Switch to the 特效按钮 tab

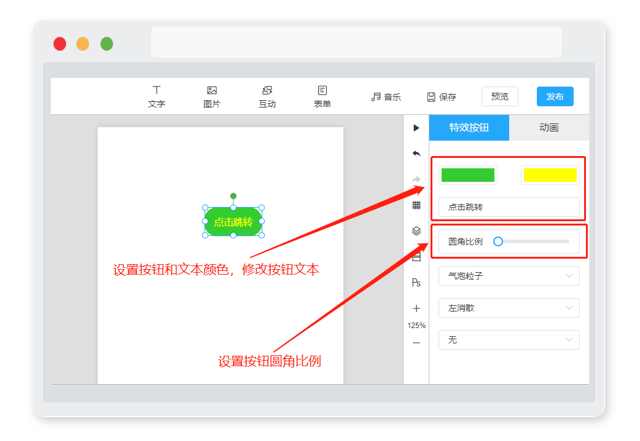pyautogui.click(x=469, y=127)
